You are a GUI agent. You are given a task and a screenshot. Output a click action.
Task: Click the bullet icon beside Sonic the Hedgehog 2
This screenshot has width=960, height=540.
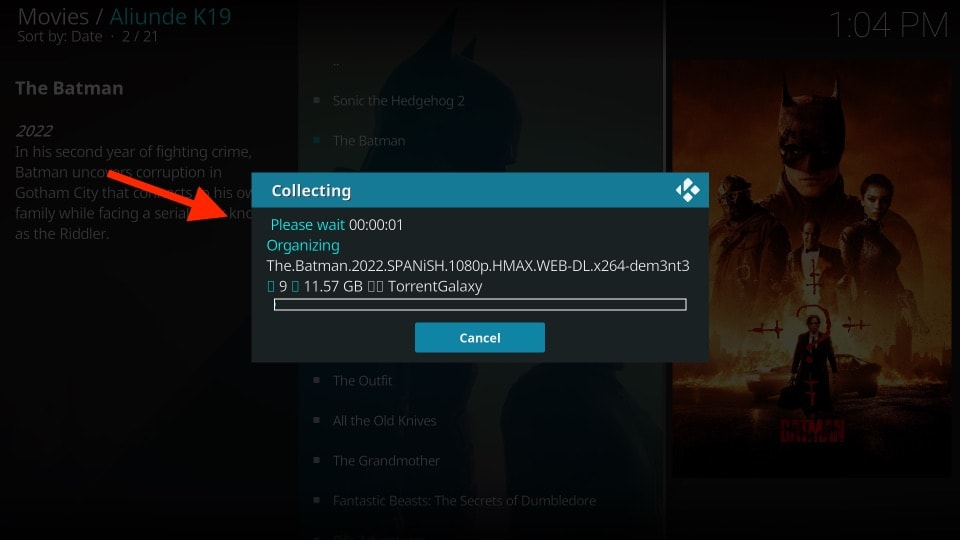pos(317,100)
